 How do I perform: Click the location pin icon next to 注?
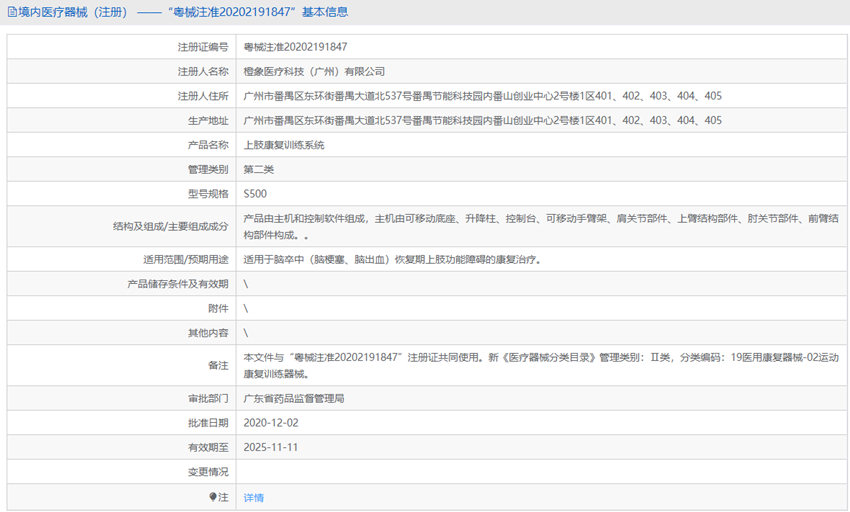(213, 497)
